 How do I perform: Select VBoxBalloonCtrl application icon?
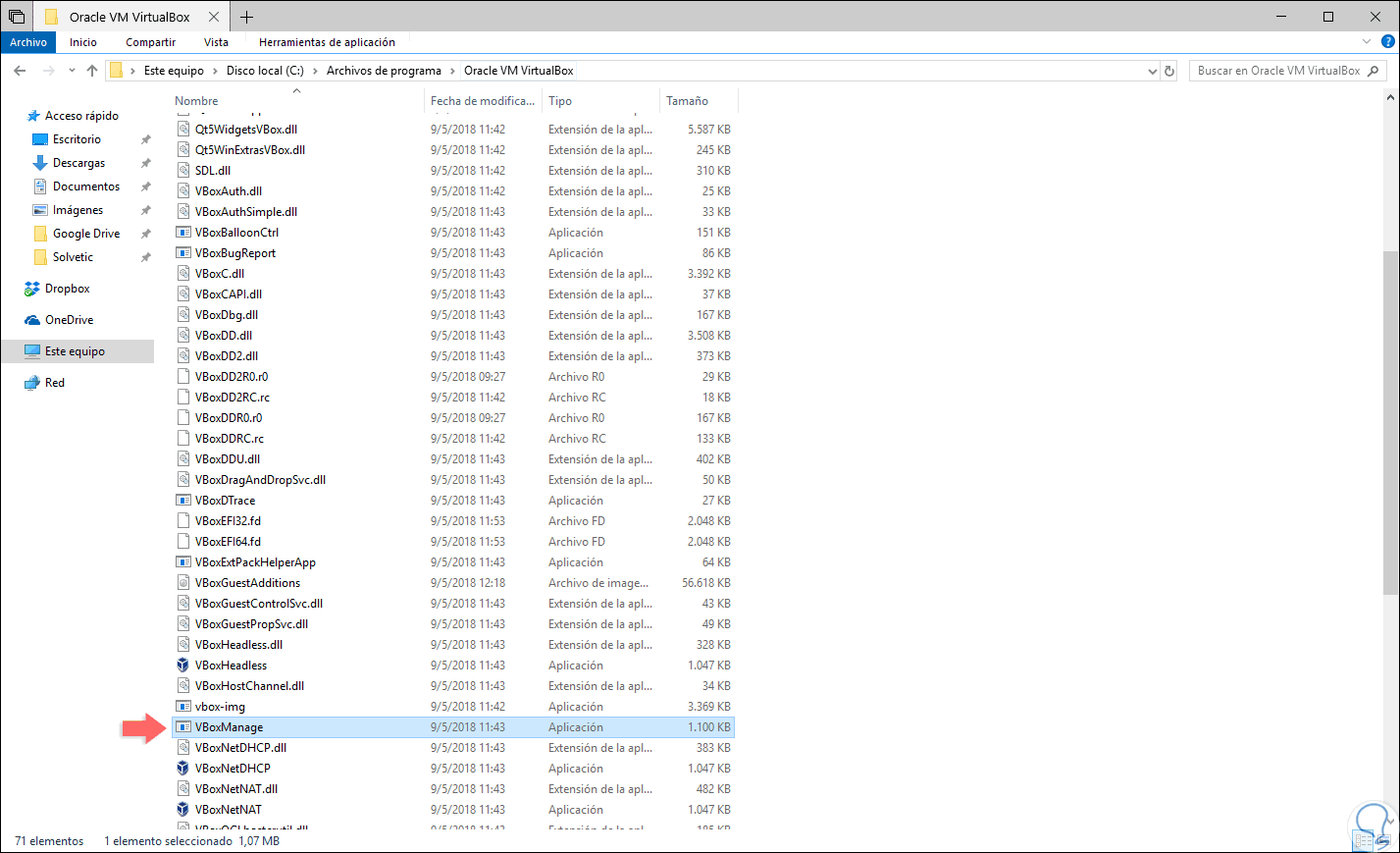(x=182, y=233)
